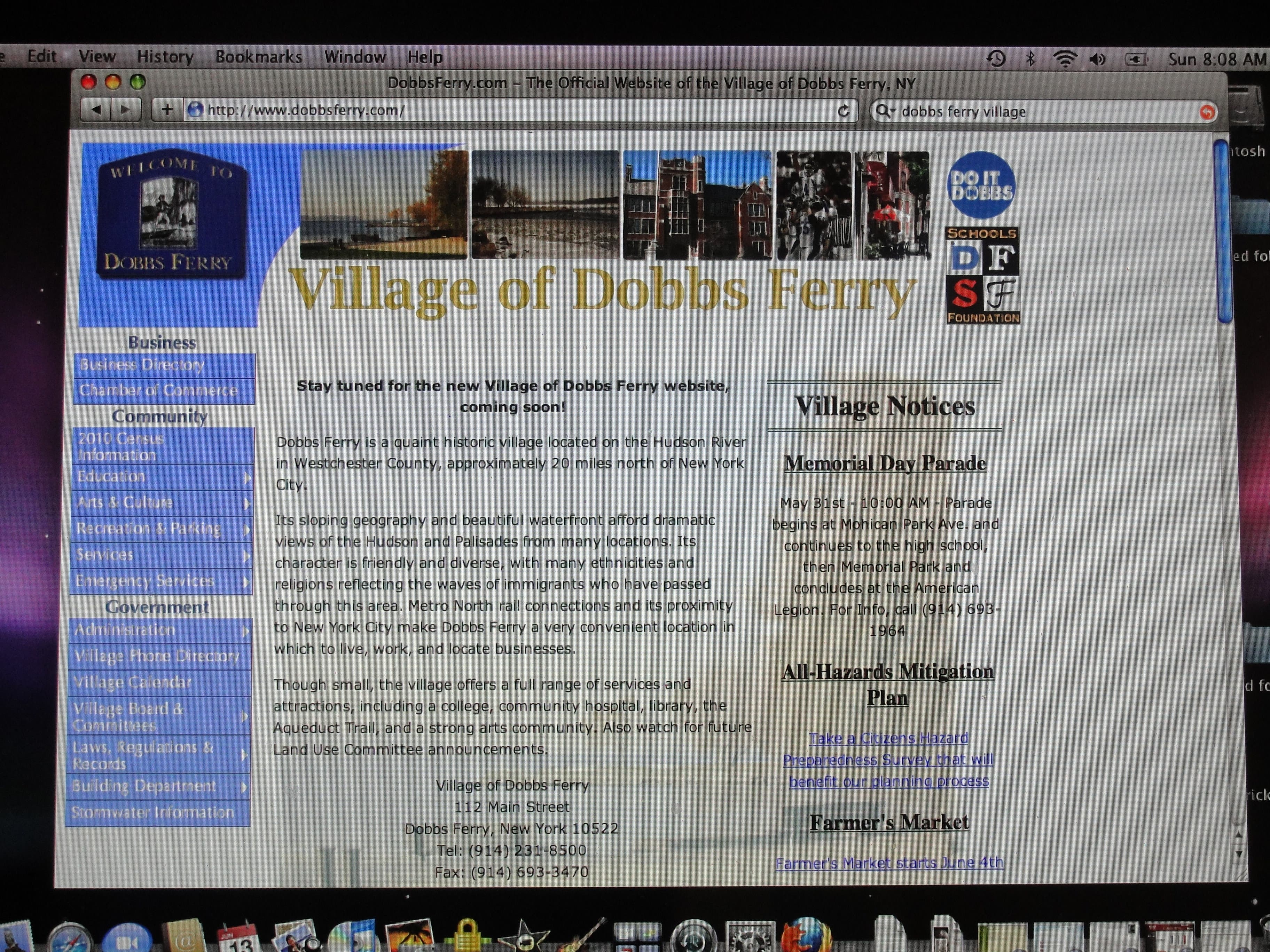This screenshot has height=952, width=1270.
Task: Open the volume control in menu bar
Action: click(1097, 59)
